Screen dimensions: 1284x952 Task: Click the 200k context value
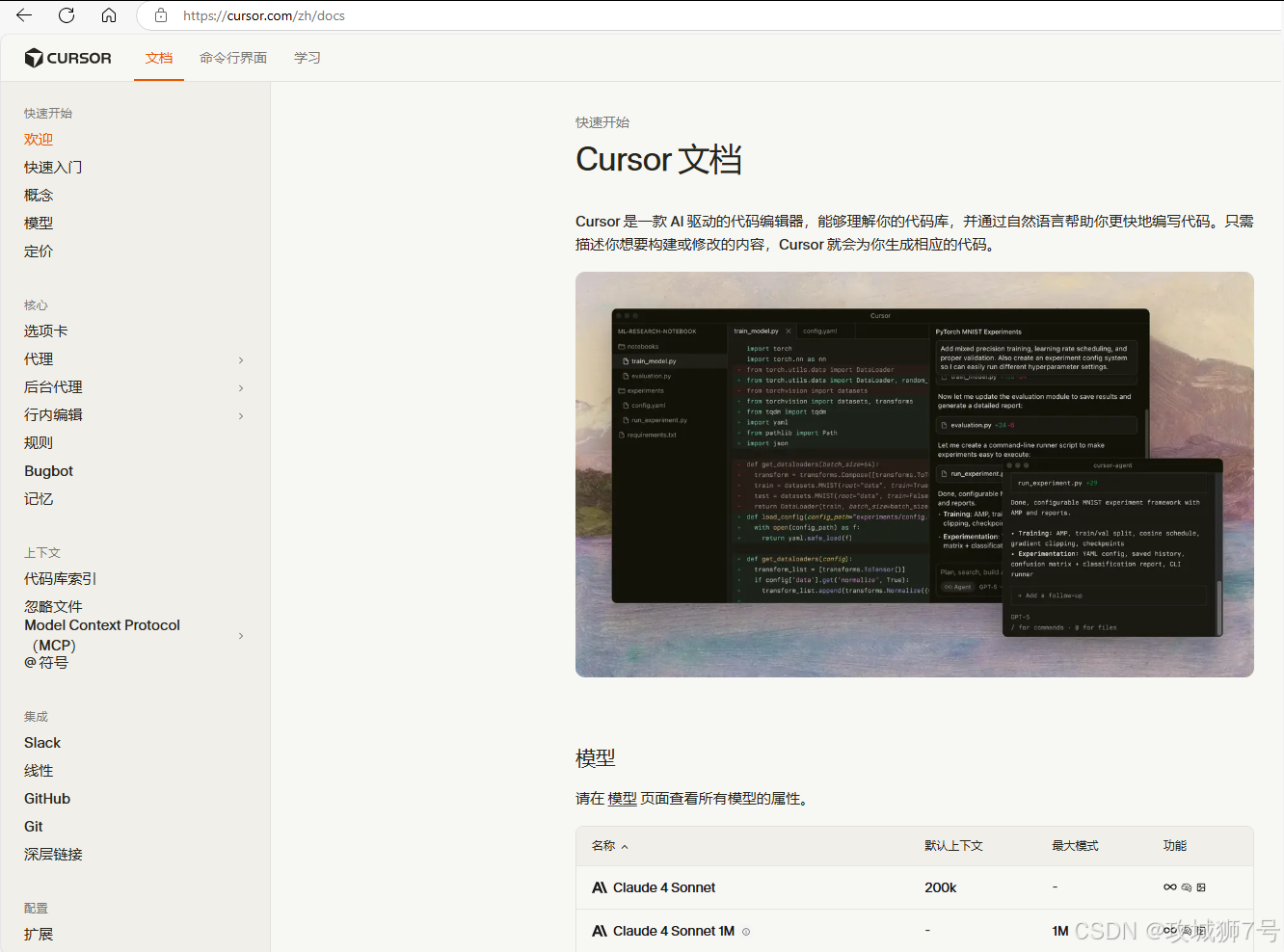click(941, 887)
